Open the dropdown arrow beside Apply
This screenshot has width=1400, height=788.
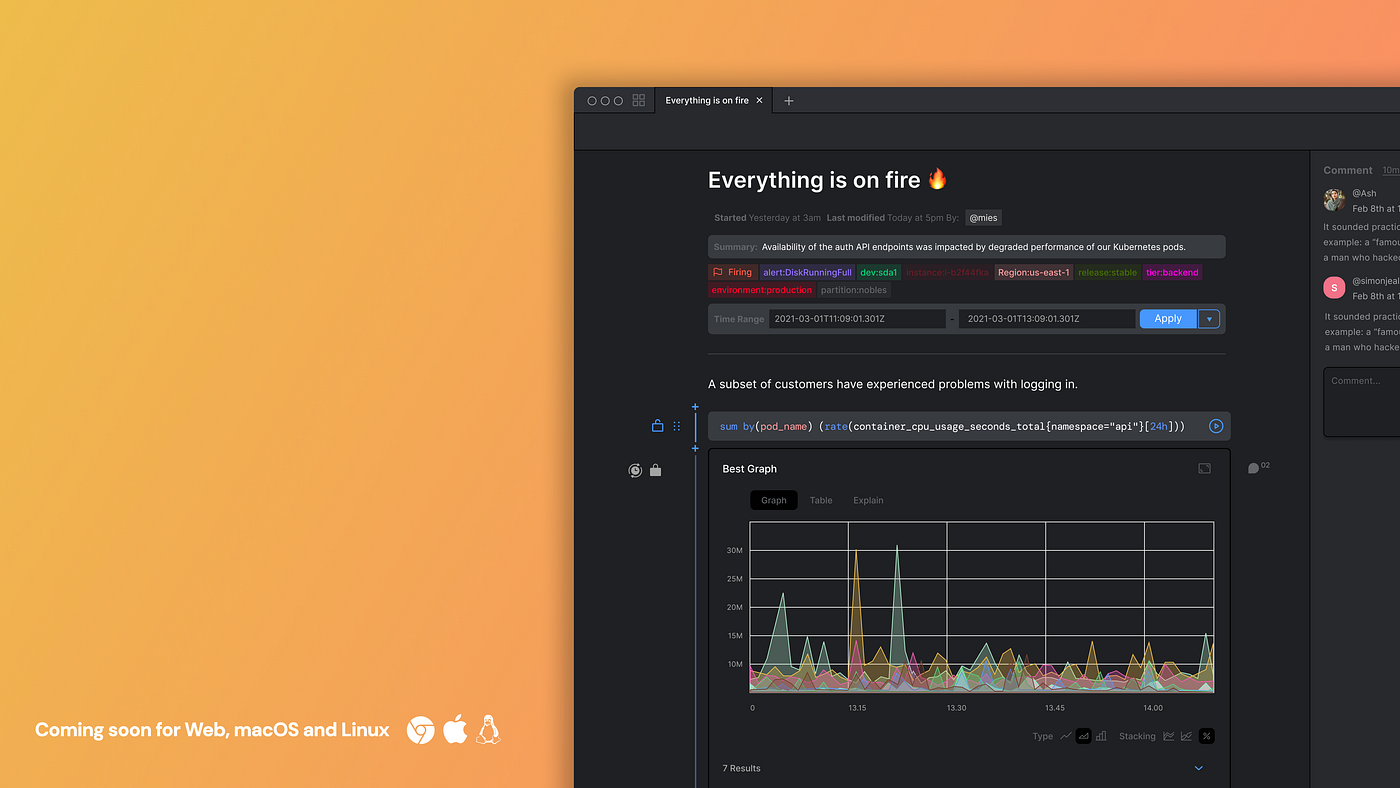1209,319
